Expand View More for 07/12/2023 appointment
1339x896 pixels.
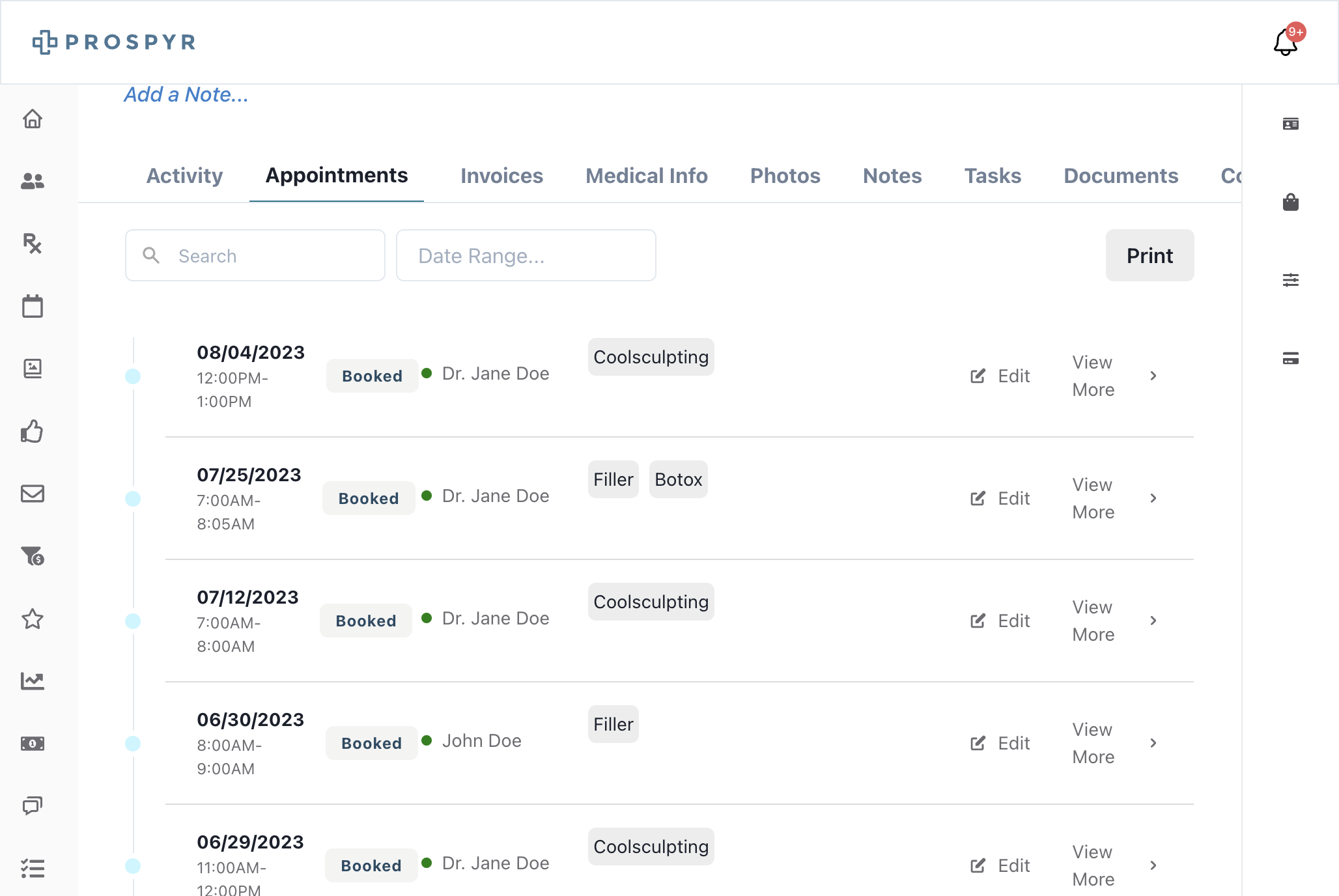[1114, 621]
